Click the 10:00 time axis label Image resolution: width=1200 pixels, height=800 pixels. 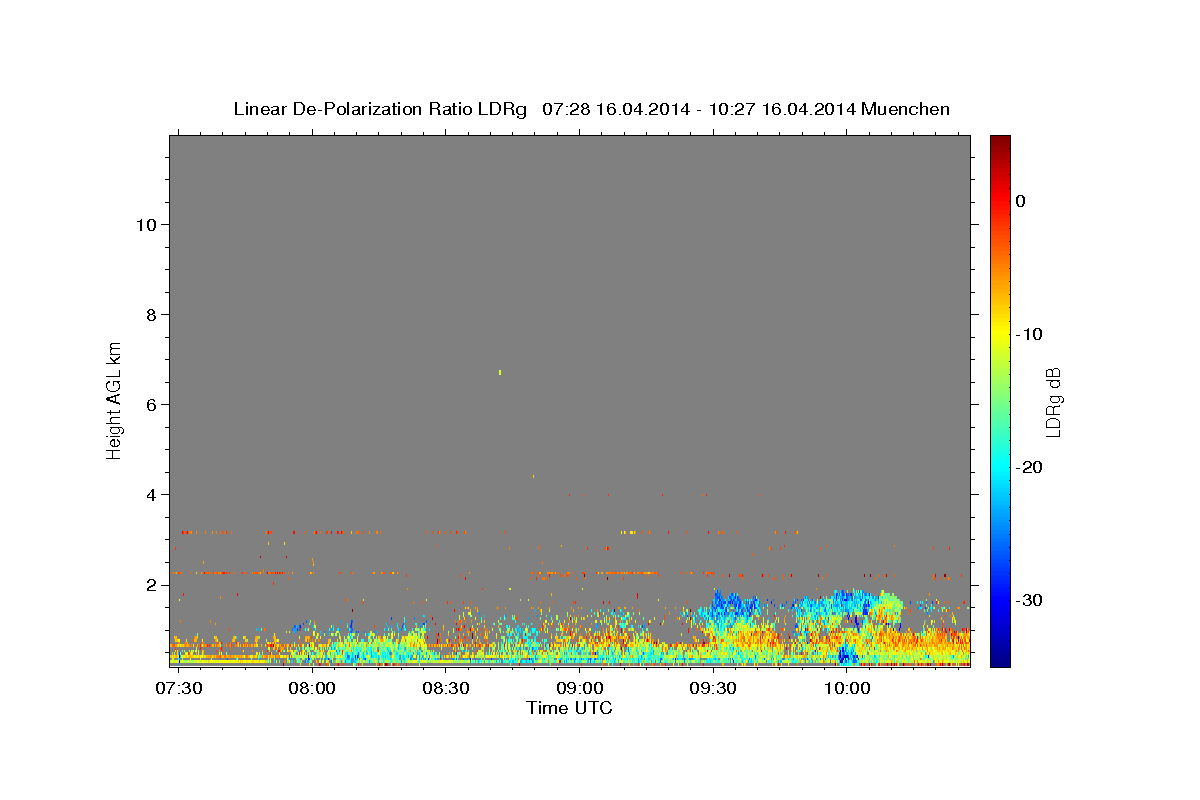[847, 690]
